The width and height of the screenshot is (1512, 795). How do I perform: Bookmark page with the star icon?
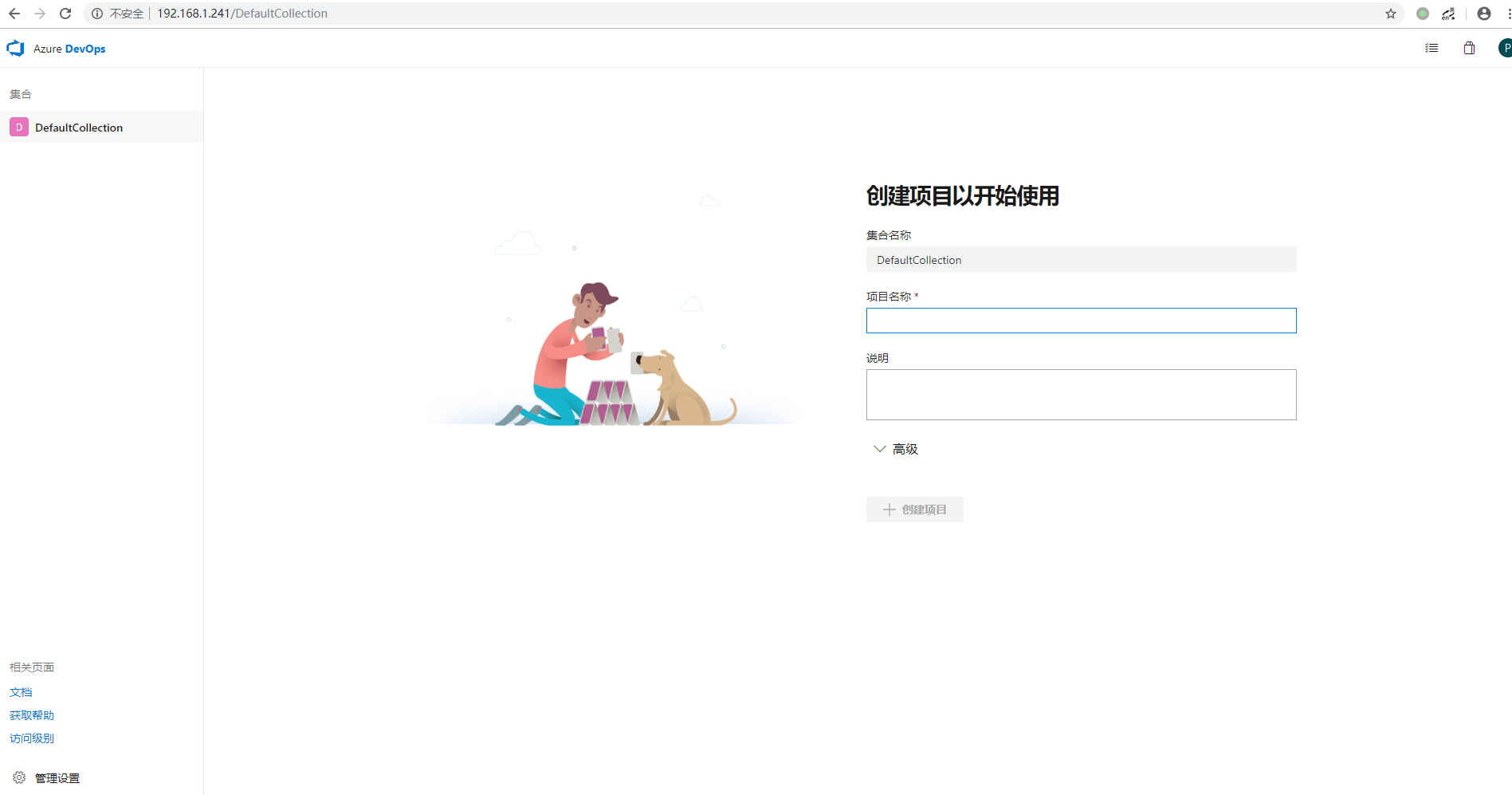click(1391, 14)
